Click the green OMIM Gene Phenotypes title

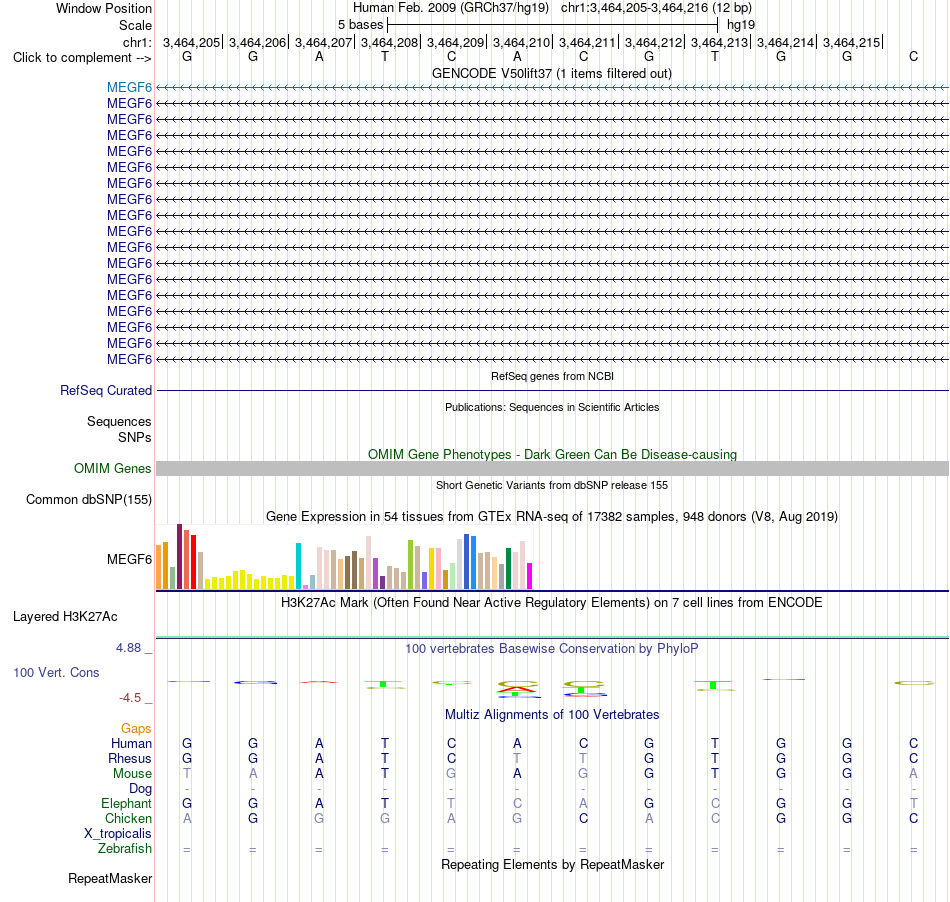coord(553,454)
